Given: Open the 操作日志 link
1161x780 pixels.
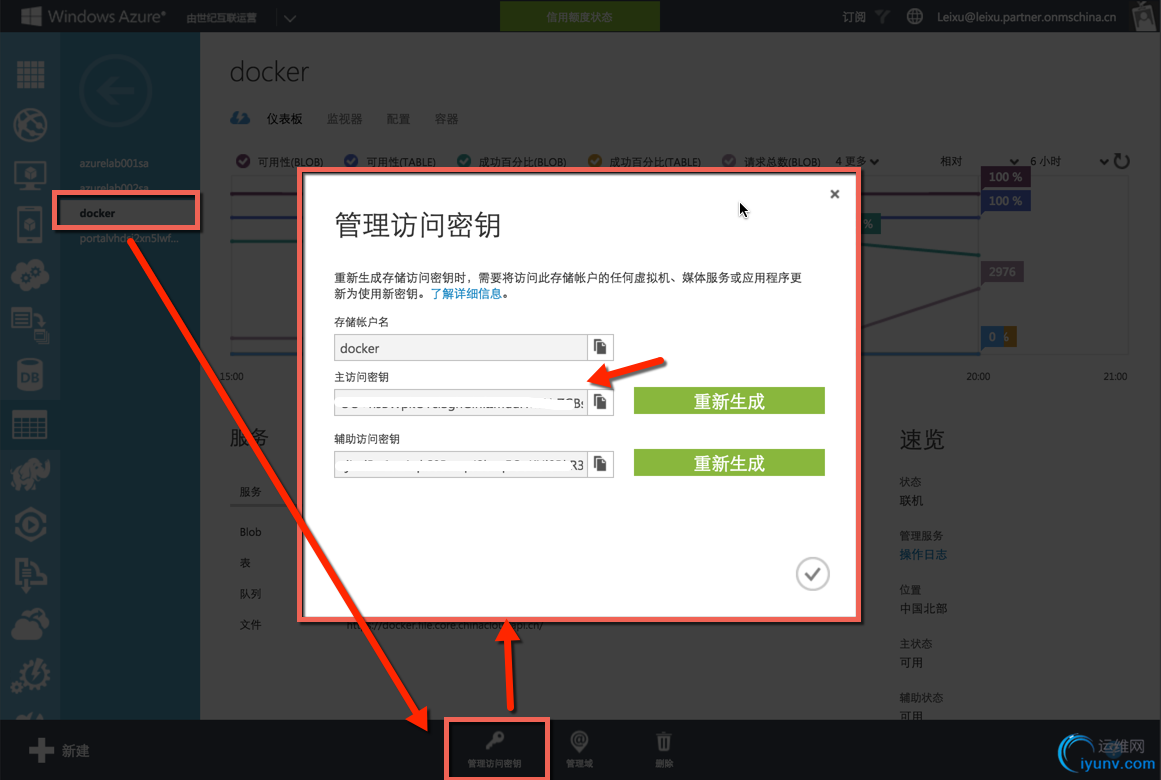Looking at the screenshot, I should coord(923,555).
